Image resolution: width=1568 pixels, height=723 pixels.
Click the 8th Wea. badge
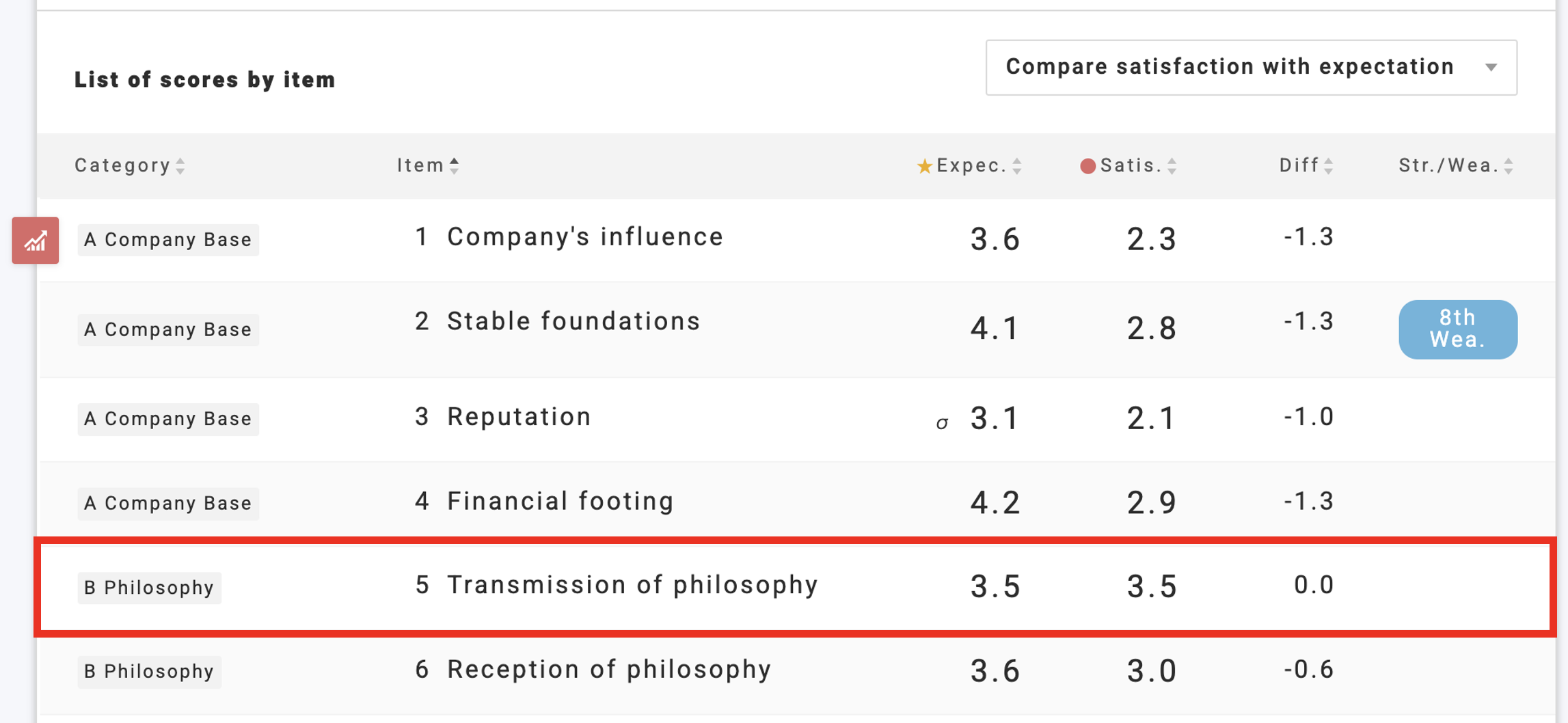1457,329
